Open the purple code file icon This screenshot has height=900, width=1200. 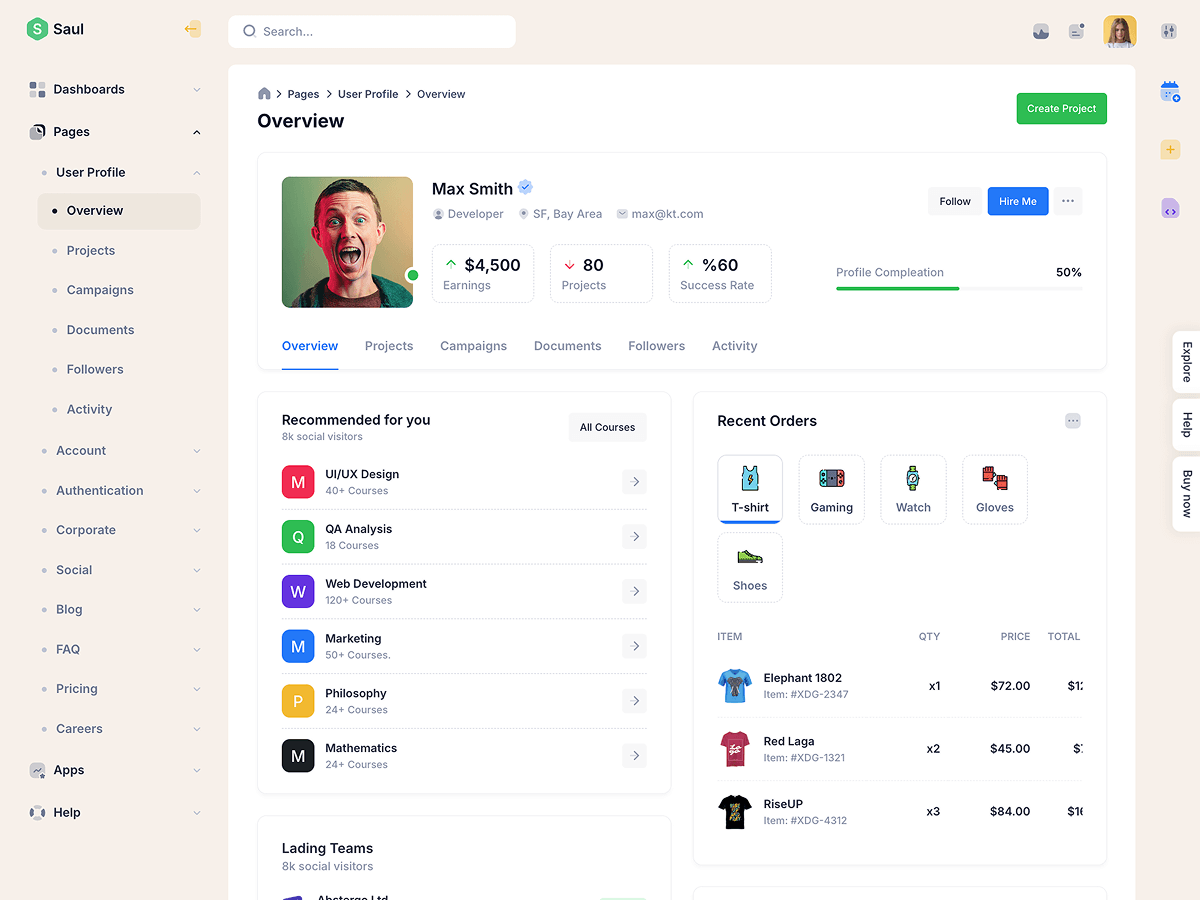(x=1169, y=208)
